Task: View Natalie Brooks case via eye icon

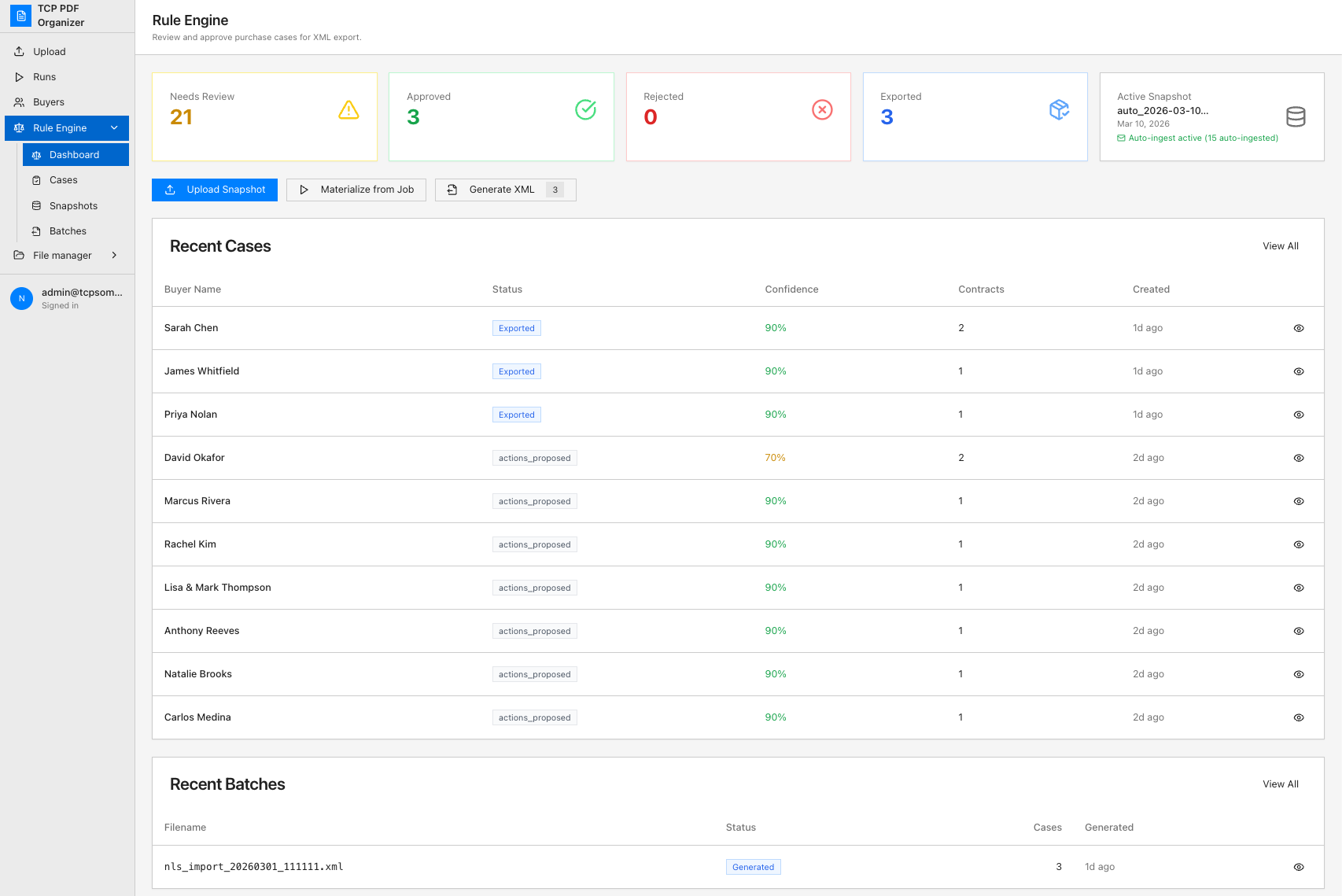Action: click(1299, 675)
